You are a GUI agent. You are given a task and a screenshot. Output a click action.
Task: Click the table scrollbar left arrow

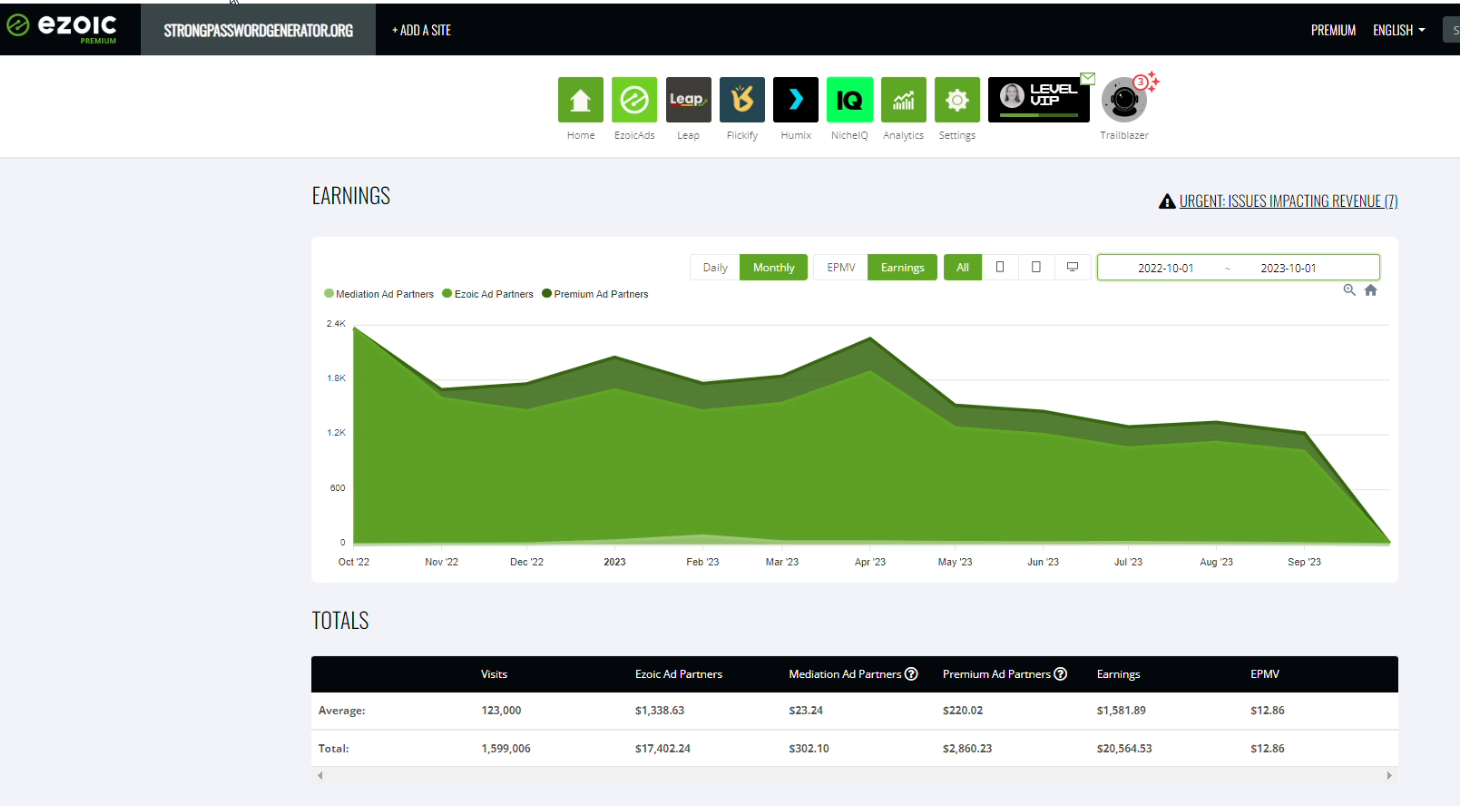tap(320, 775)
